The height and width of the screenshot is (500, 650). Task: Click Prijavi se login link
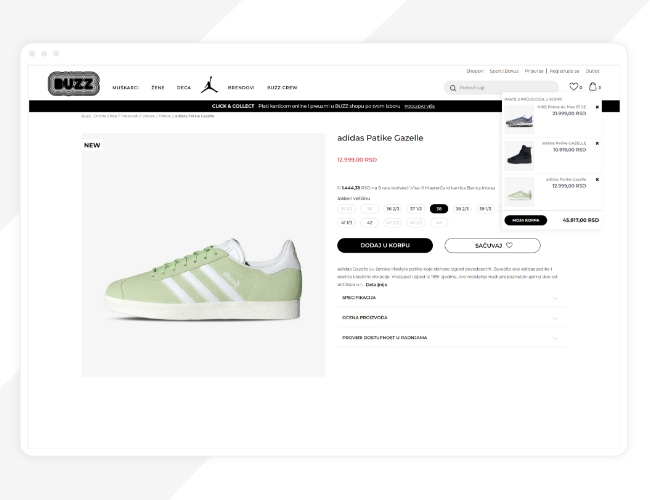tap(534, 71)
